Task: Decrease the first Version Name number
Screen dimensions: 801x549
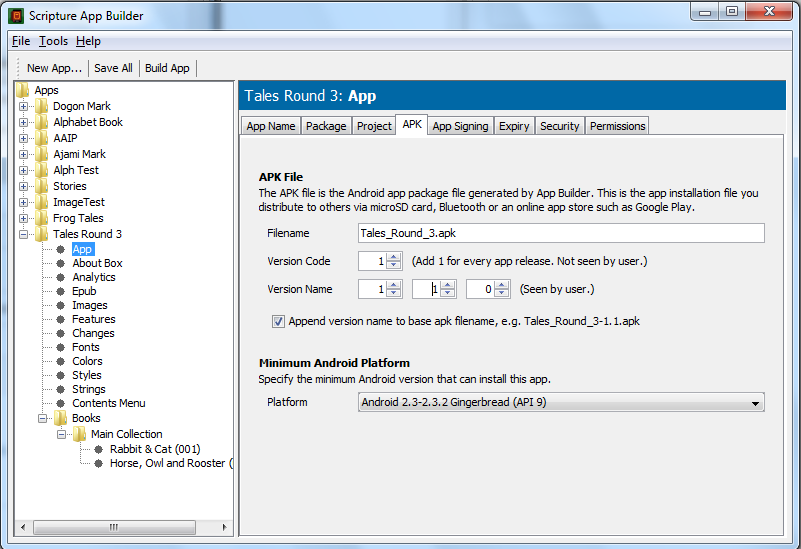Action: pos(394,294)
